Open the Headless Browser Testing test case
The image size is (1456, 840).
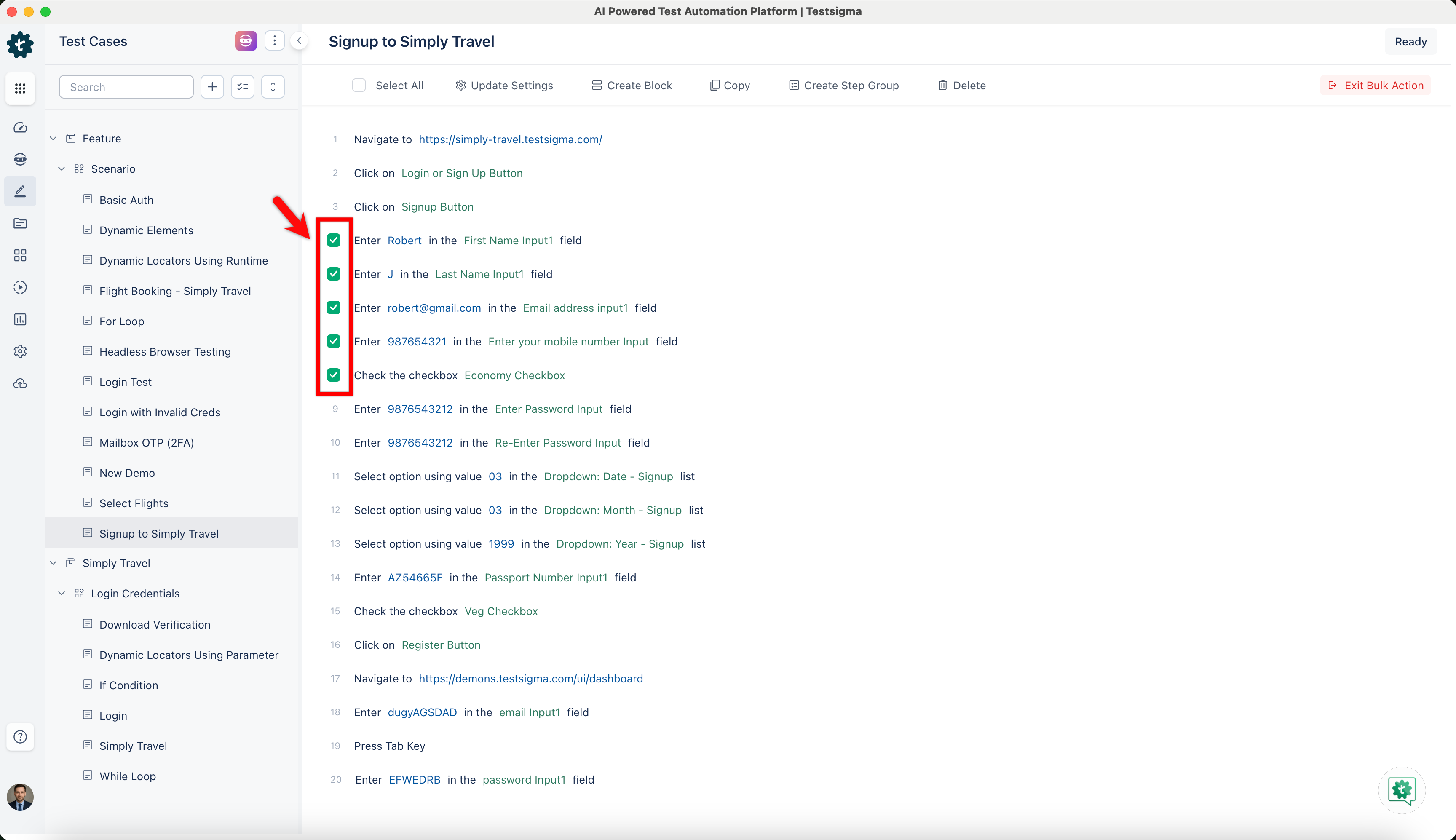pyautogui.click(x=165, y=351)
